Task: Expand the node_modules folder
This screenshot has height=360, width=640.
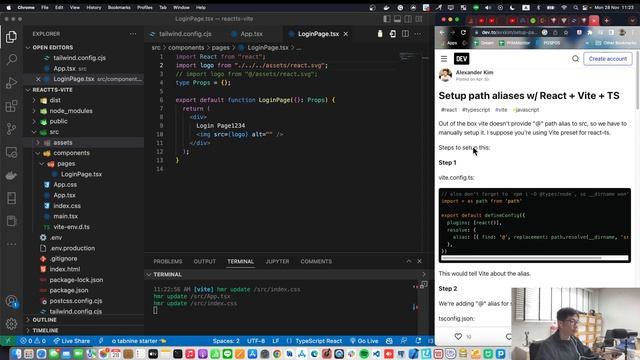Action: point(71,111)
